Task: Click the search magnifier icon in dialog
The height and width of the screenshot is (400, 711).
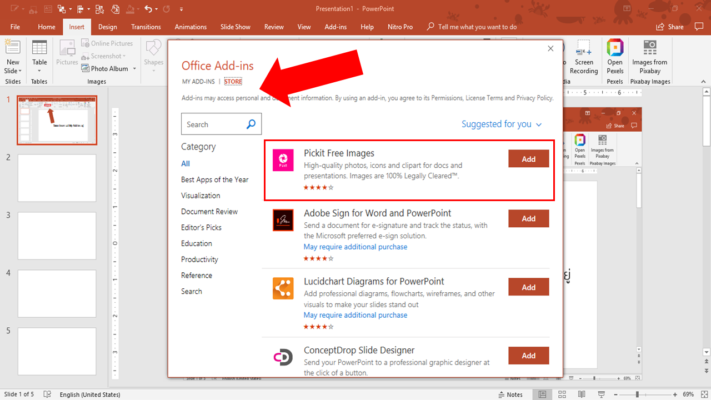Action: coord(251,124)
